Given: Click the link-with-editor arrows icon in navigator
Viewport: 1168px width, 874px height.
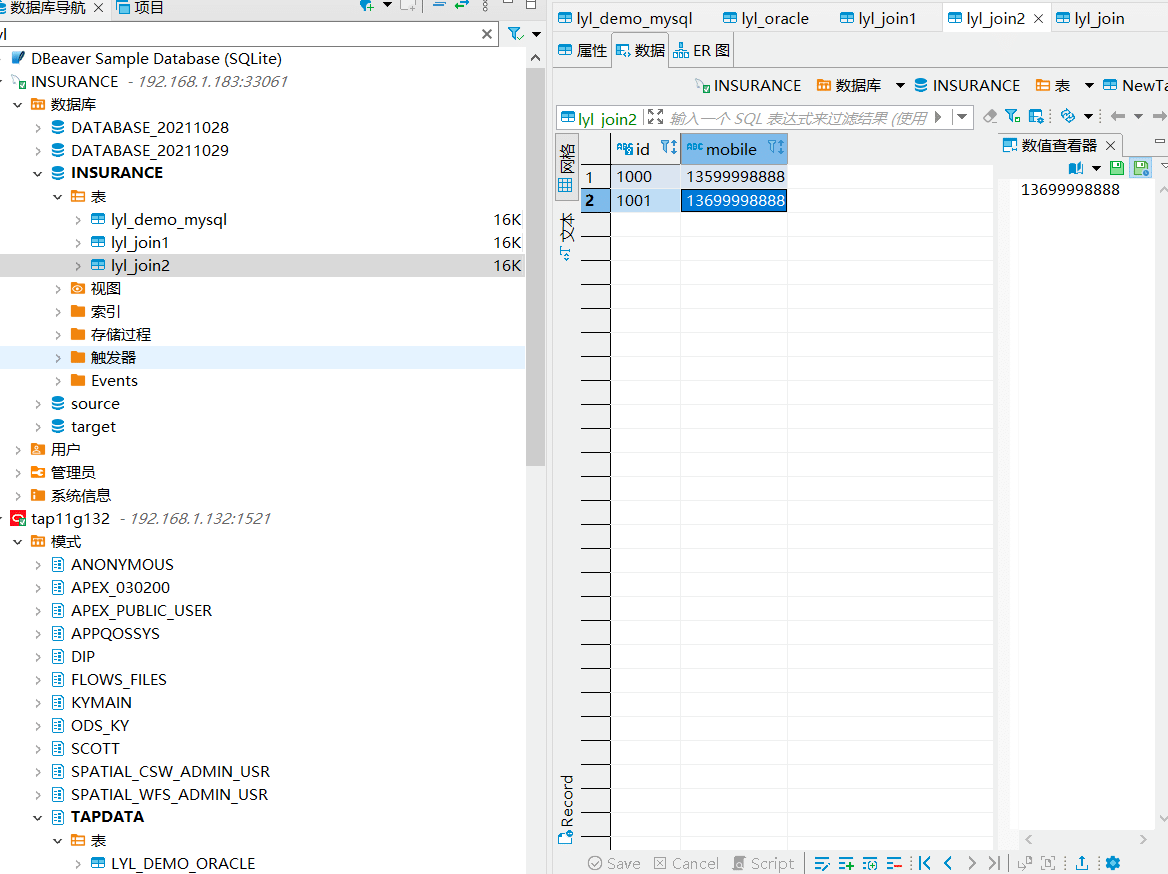Looking at the screenshot, I should click(461, 6).
